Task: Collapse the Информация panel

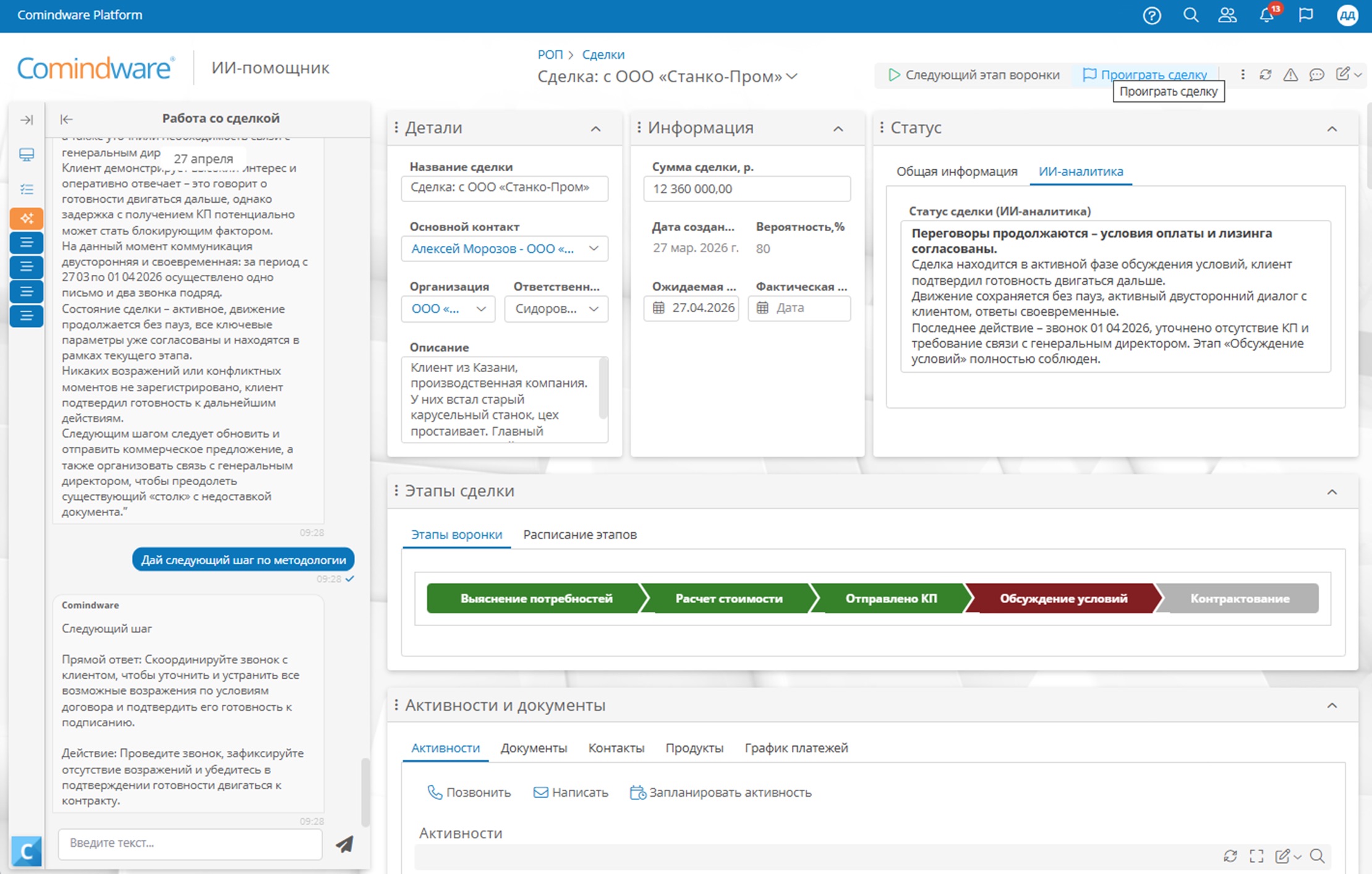Action: point(838,129)
